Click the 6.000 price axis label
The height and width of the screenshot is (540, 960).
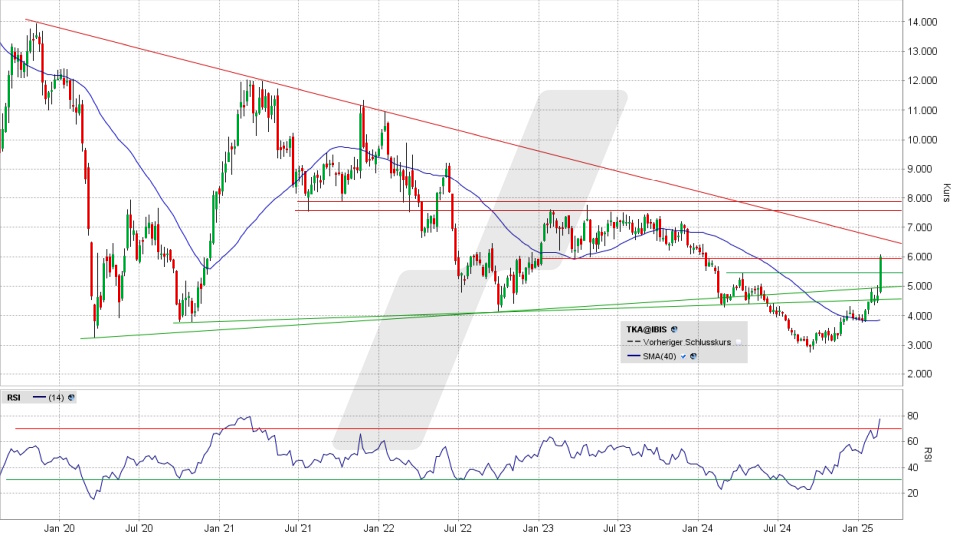[x=920, y=257]
